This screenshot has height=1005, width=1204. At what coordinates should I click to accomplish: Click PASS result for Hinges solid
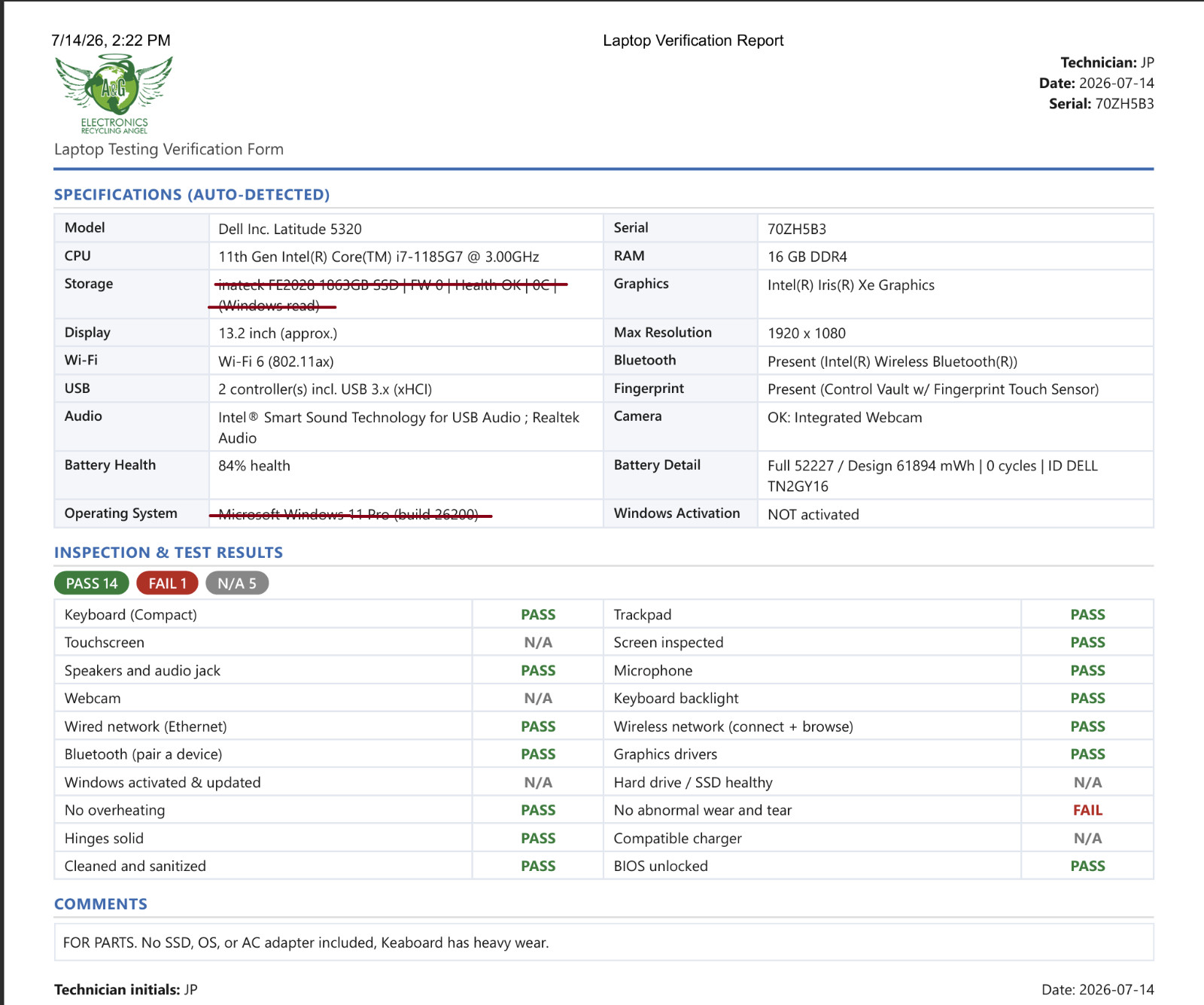pos(538,839)
